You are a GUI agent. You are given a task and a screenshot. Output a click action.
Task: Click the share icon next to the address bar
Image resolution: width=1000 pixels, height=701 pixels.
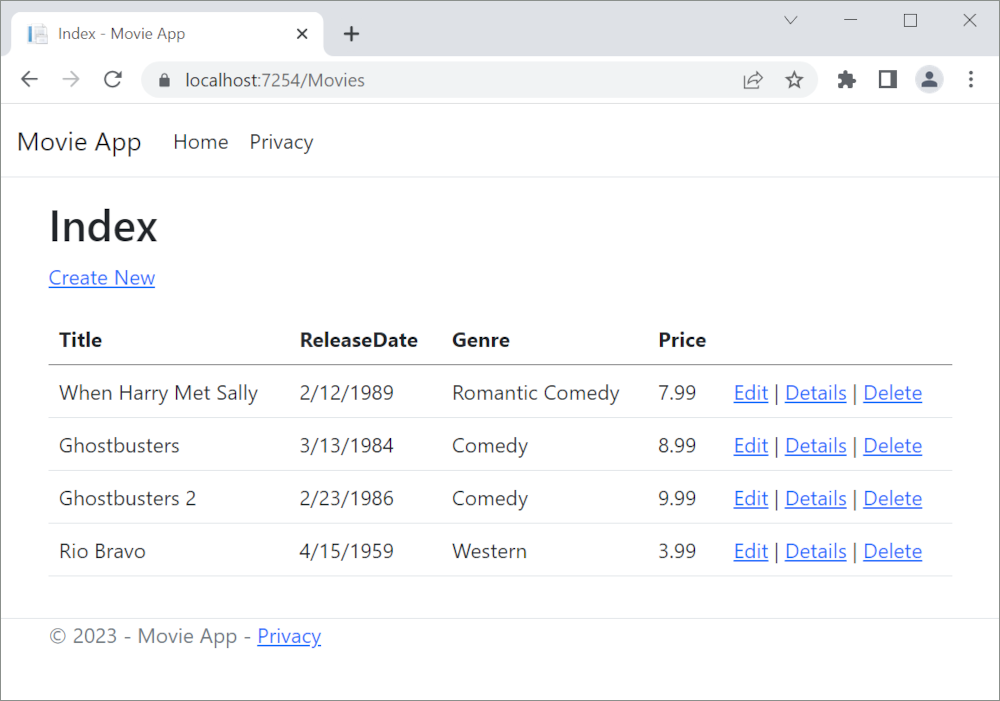753,79
